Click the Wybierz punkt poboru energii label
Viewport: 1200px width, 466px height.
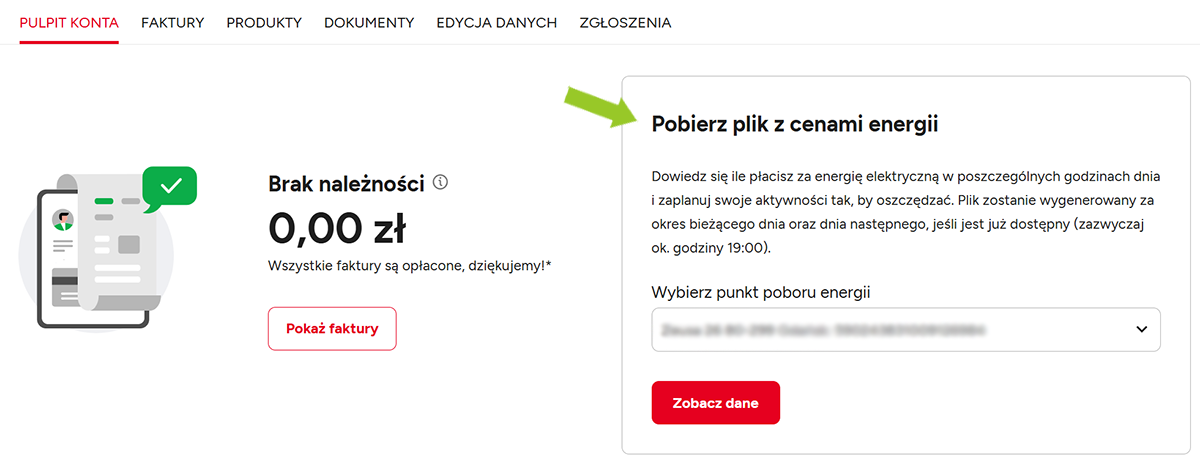(761, 292)
